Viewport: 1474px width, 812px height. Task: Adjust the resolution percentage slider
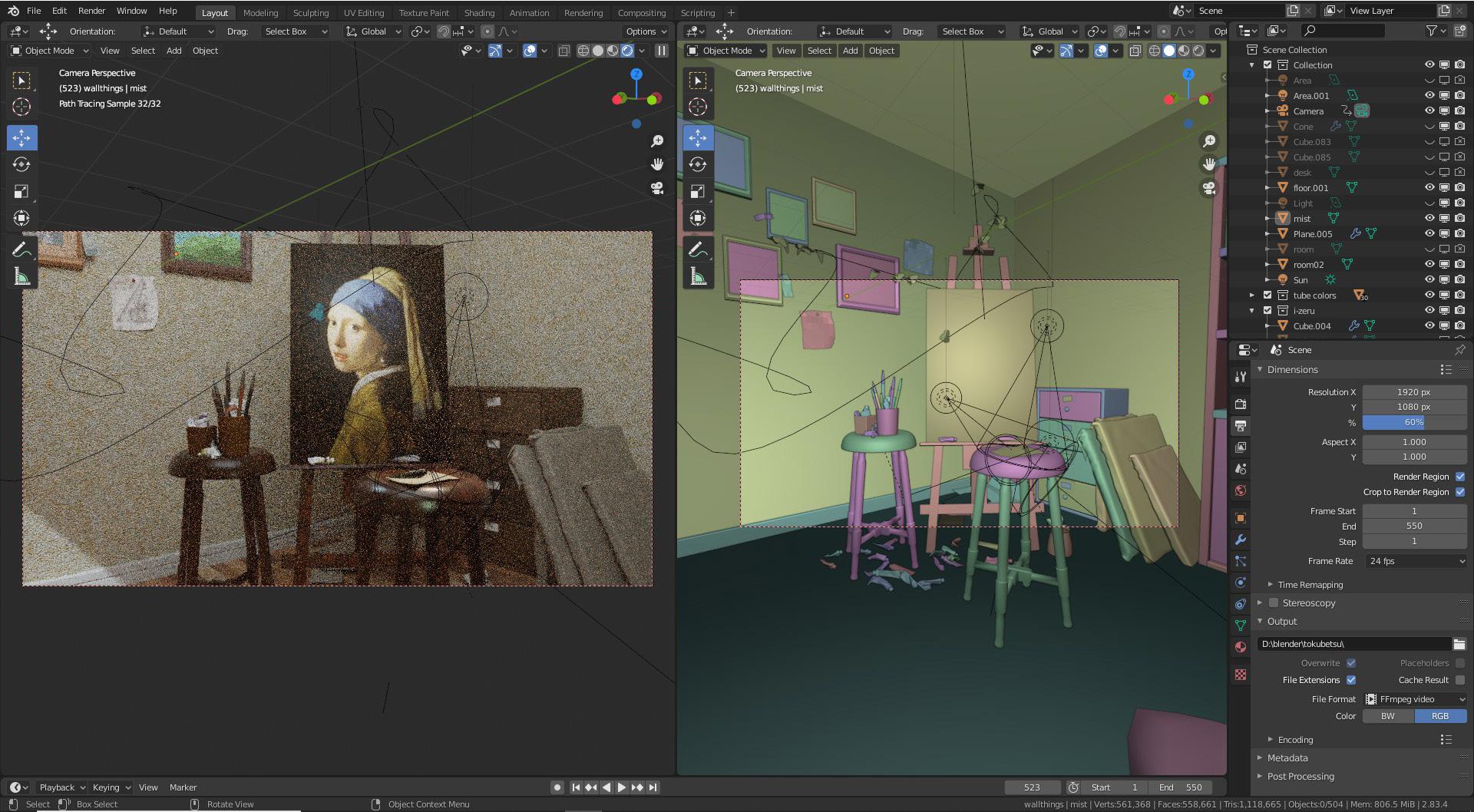(x=1414, y=423)
